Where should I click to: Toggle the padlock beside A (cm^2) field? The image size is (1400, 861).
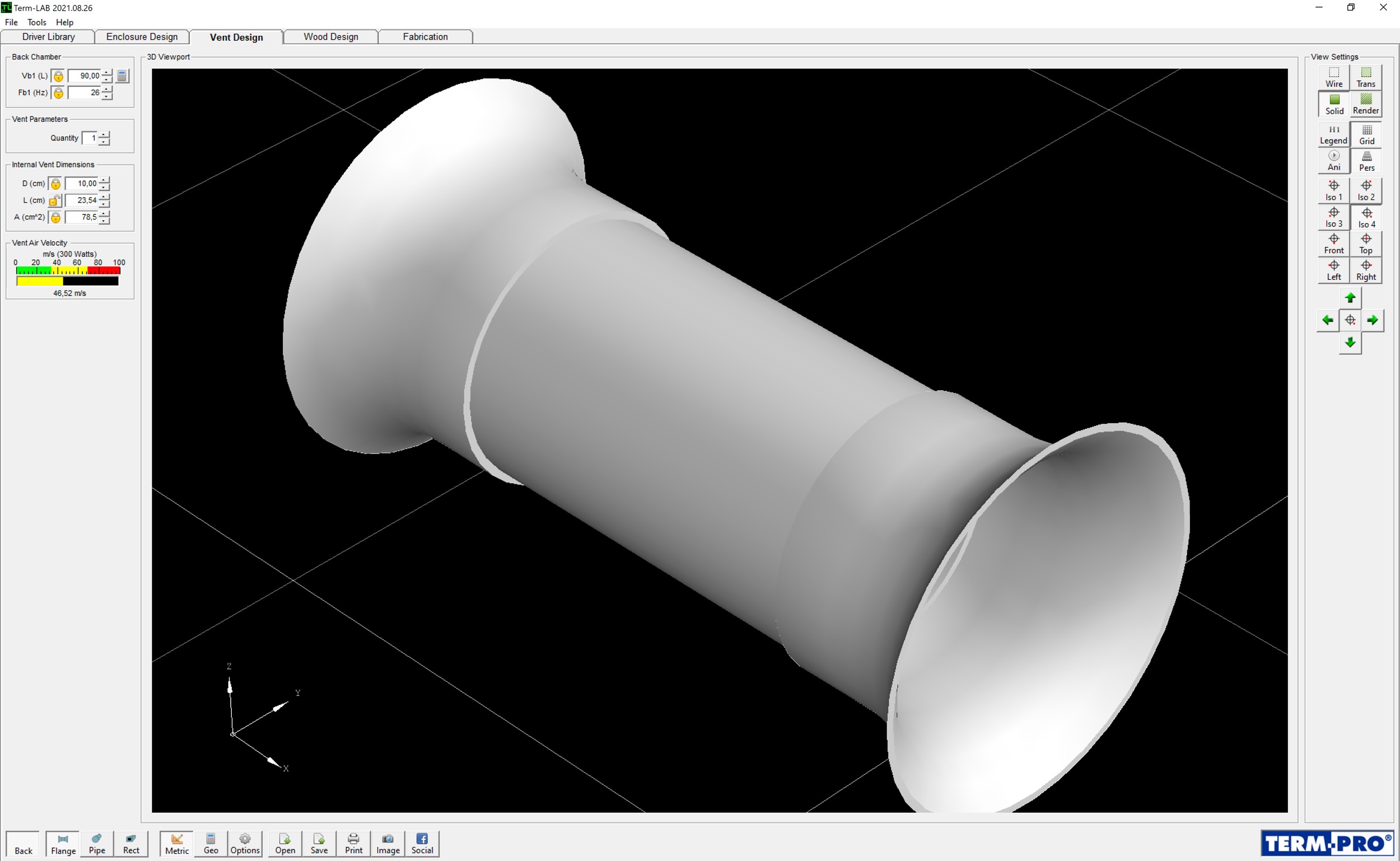click(x=55, y=217)
